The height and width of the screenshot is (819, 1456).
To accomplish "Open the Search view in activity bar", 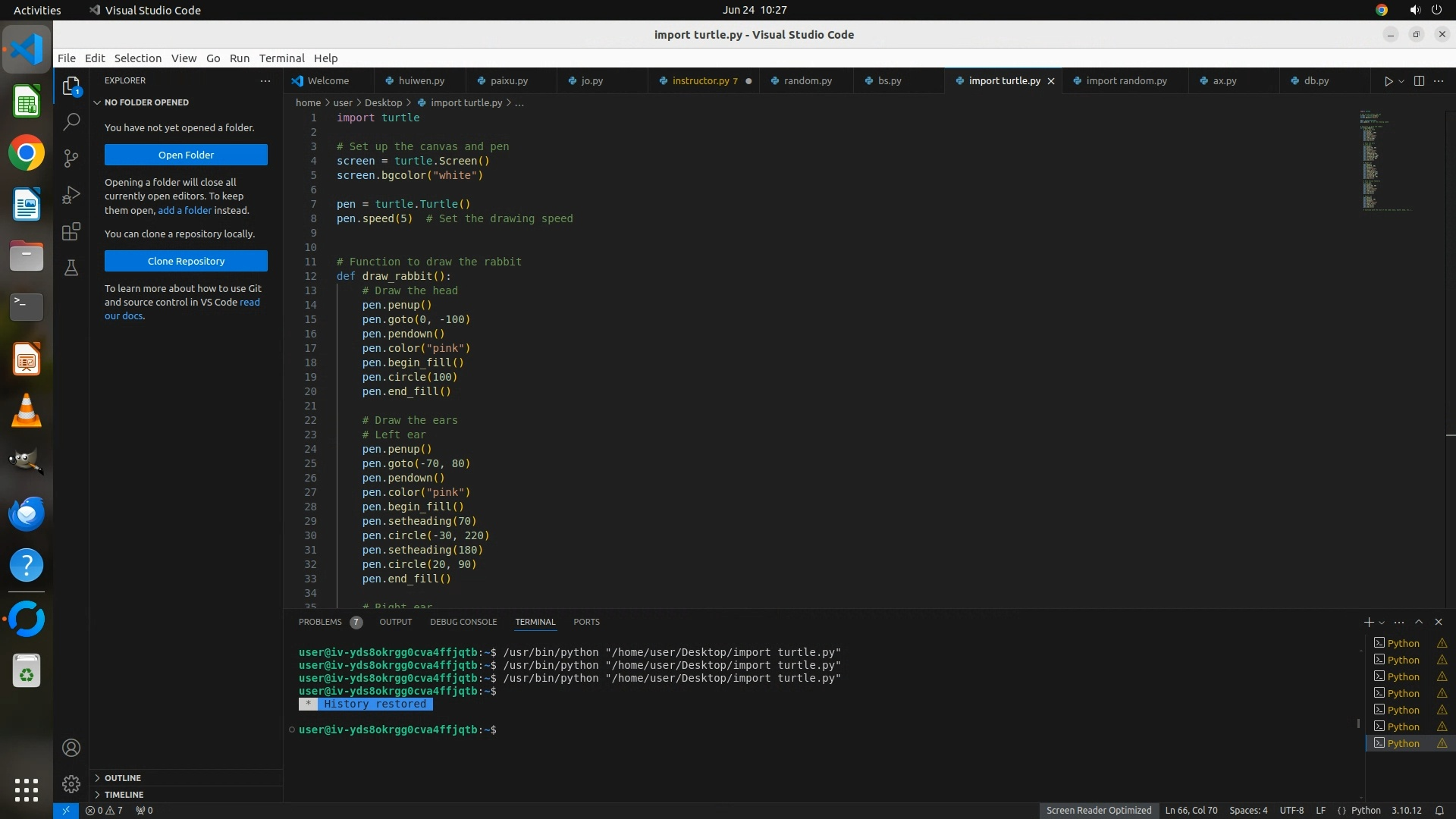I will tap(71, 121).
